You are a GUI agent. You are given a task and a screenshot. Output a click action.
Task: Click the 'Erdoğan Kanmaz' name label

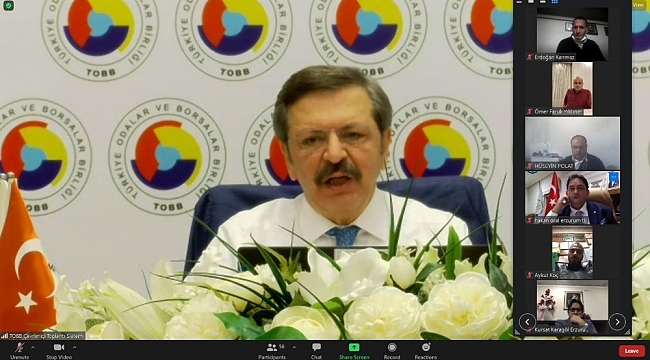554,57
